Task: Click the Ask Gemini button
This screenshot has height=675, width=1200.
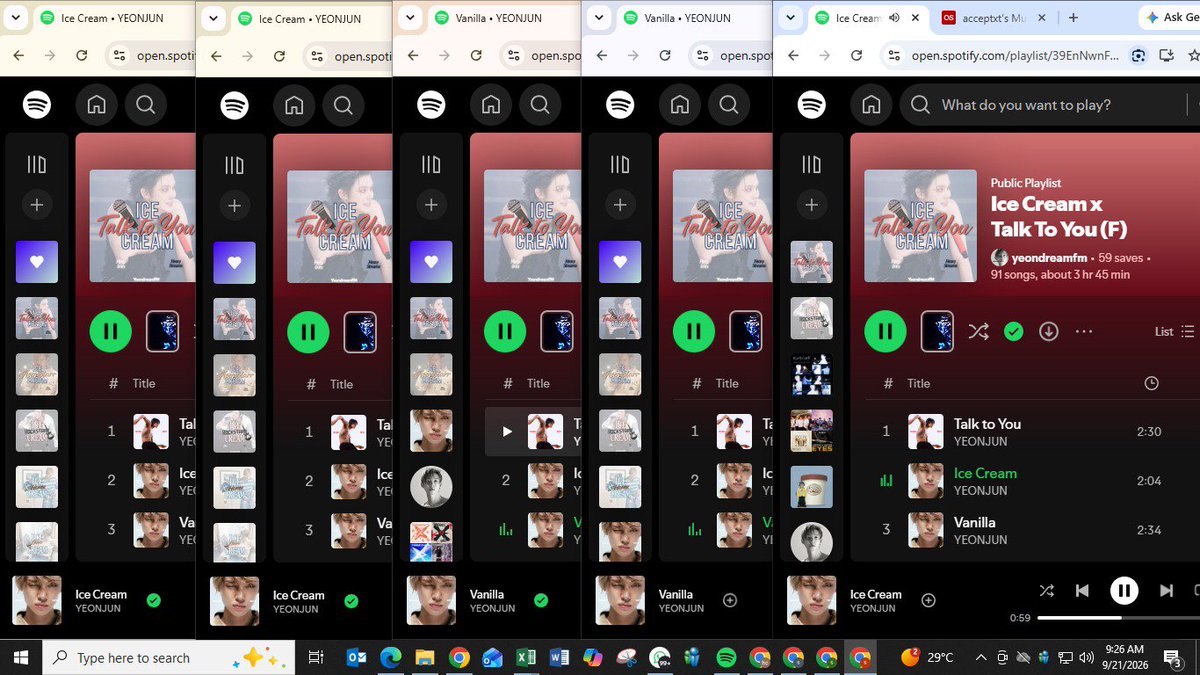Action: tap(1169, 18)
